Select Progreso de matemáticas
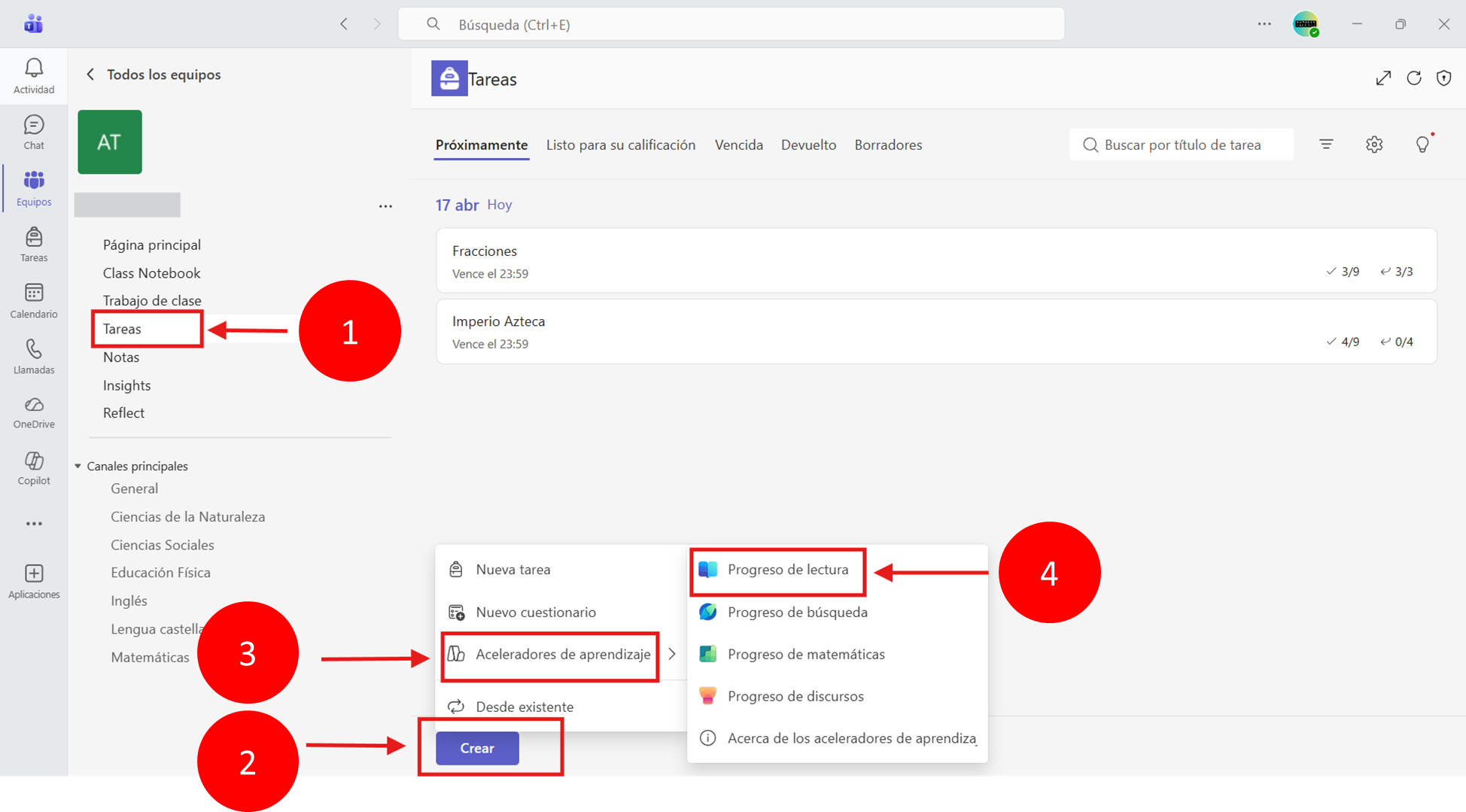 pyautogui.click(x=838, y=654)
